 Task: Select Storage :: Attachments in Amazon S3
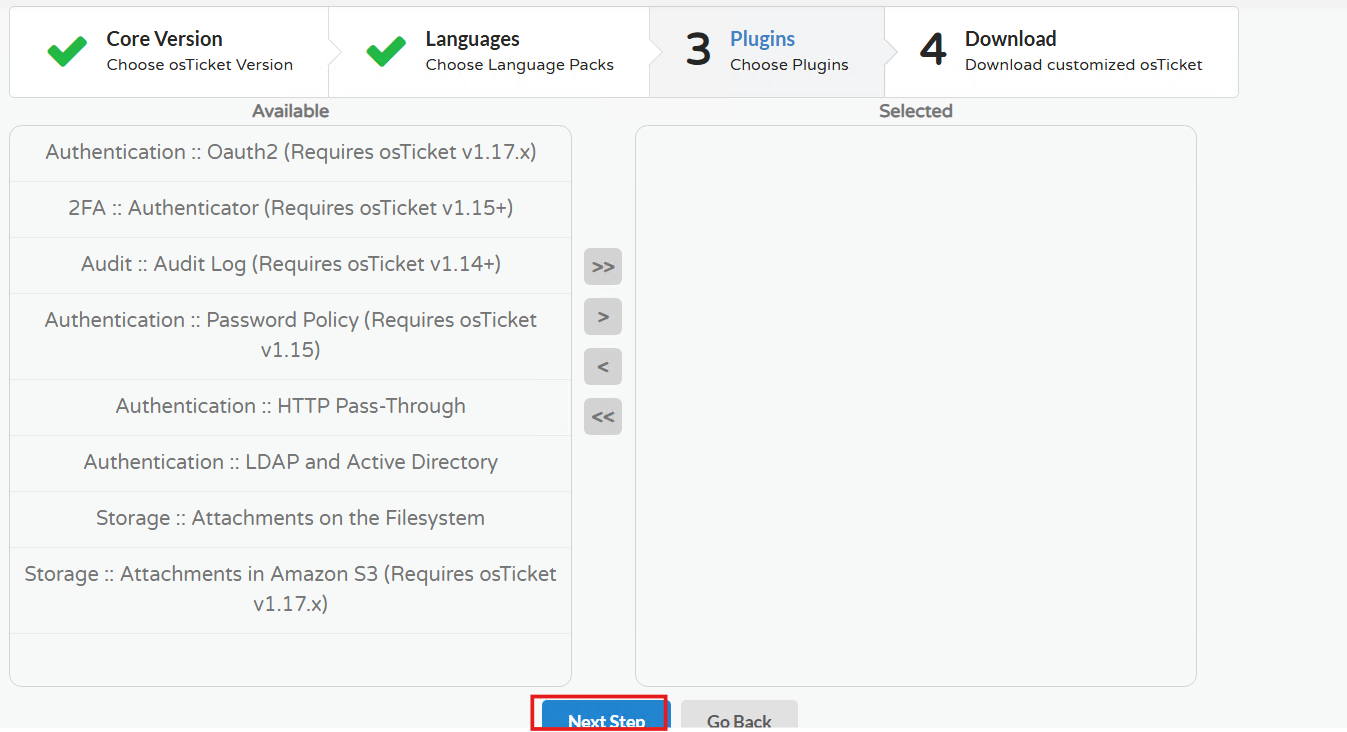(291, 590)
